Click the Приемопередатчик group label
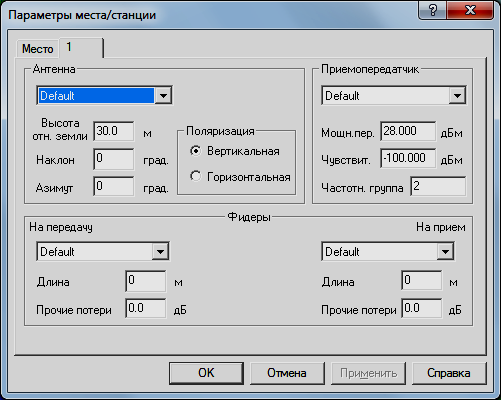This screenshot has height=400, width=501. (x=370, y=69)
